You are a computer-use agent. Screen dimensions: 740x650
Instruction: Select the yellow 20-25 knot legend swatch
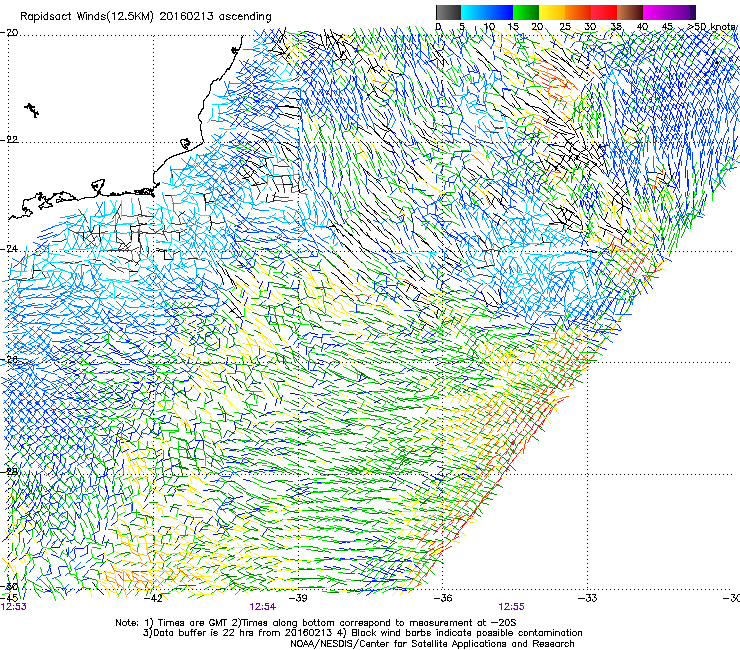click(x=552, y=12)
